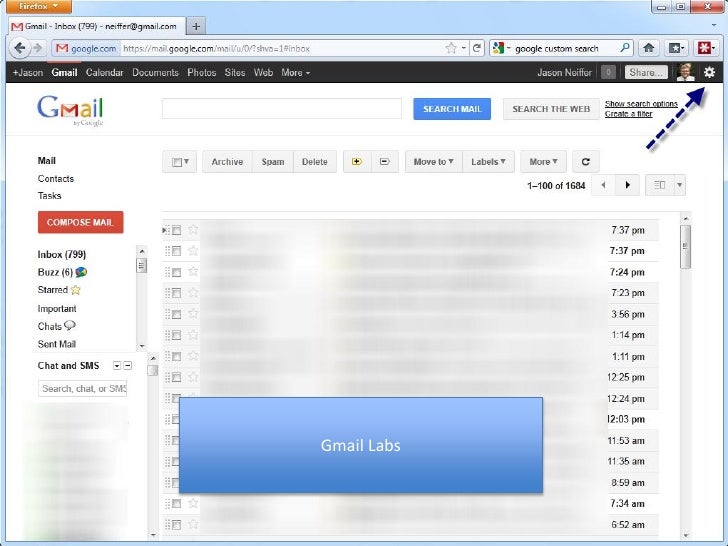Viewport: 728px width, 546px height.
Task: Open a new browser tab
Action: pos(196,26)
